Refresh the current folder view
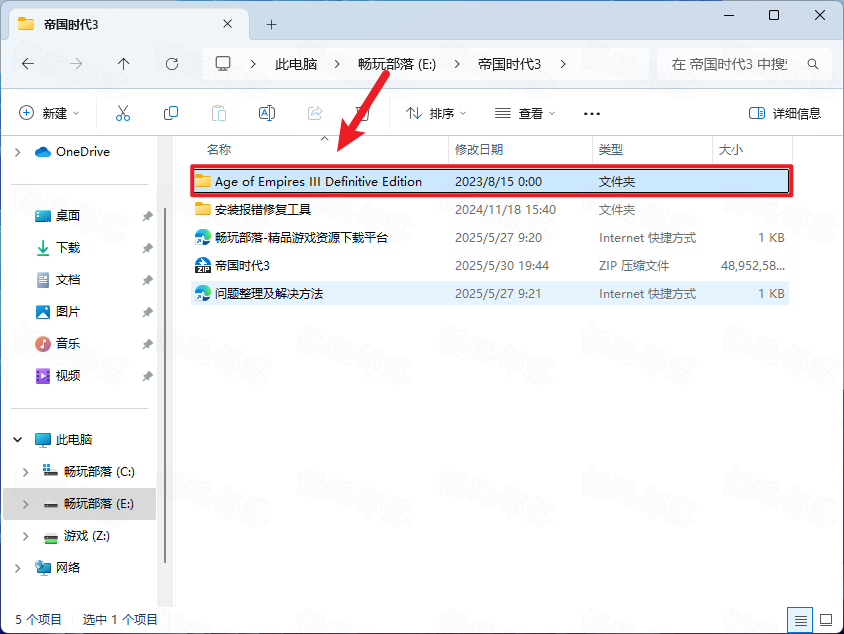The width and height of the screenshot is (844, 634). click(x=172, y=64)
